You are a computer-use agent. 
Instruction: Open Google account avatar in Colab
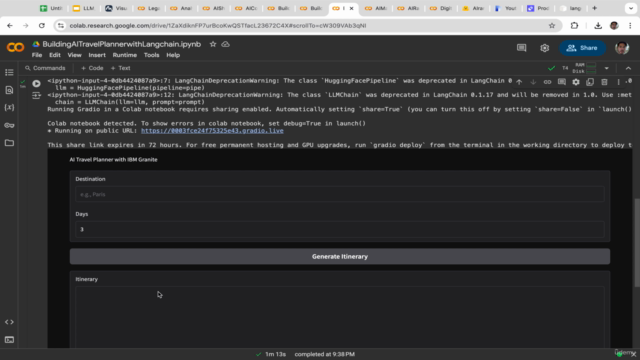[x=622, y=48]
